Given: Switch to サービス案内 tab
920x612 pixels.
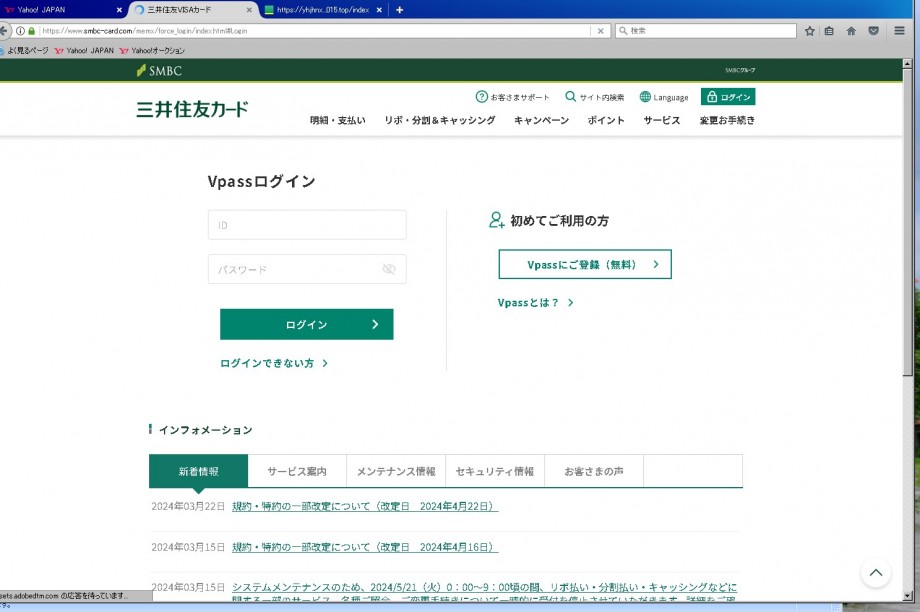Looking at the screenshot, I should [x=297, y=471].
